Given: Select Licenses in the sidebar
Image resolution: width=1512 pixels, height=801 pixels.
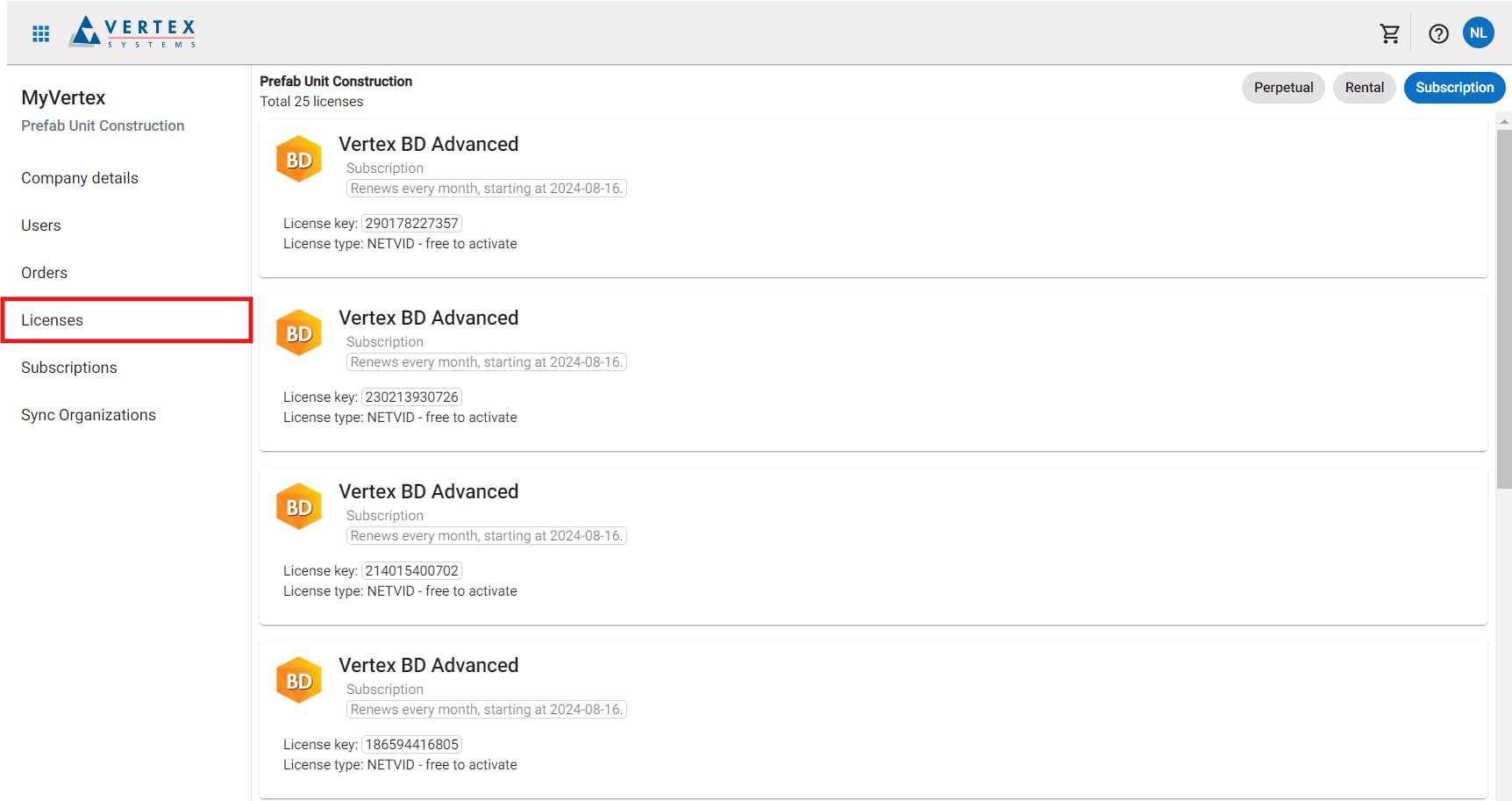Looking at the screenshot, I should (x=53, y=320).
